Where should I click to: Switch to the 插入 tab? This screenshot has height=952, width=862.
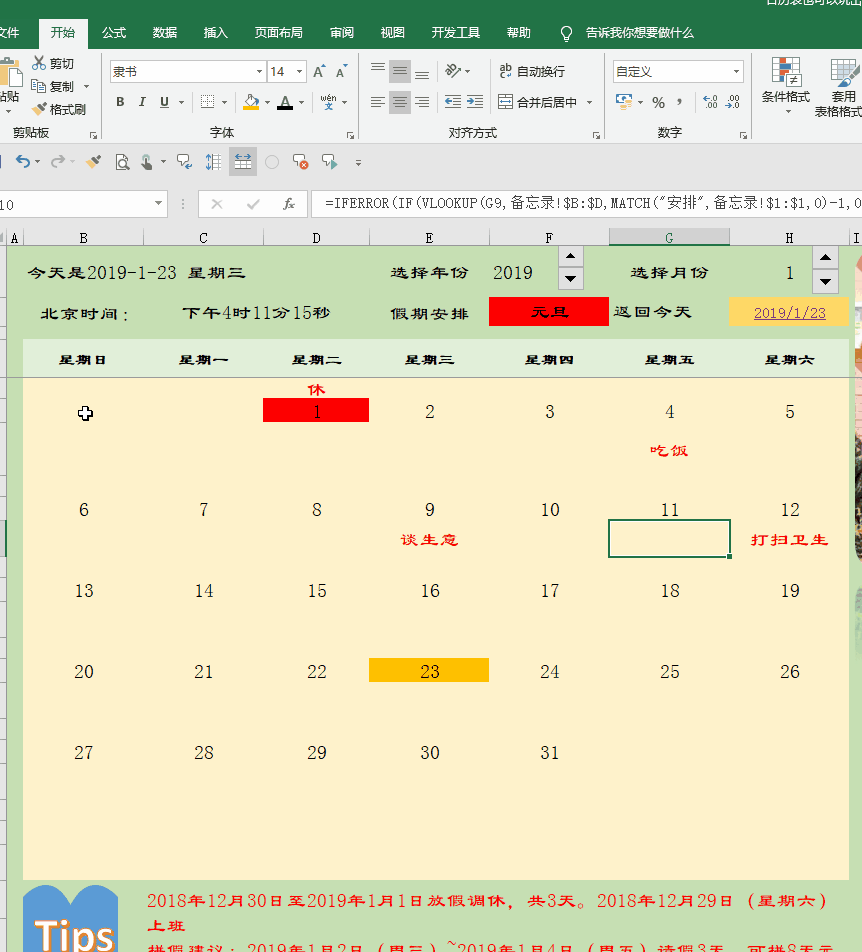point(216,32)
